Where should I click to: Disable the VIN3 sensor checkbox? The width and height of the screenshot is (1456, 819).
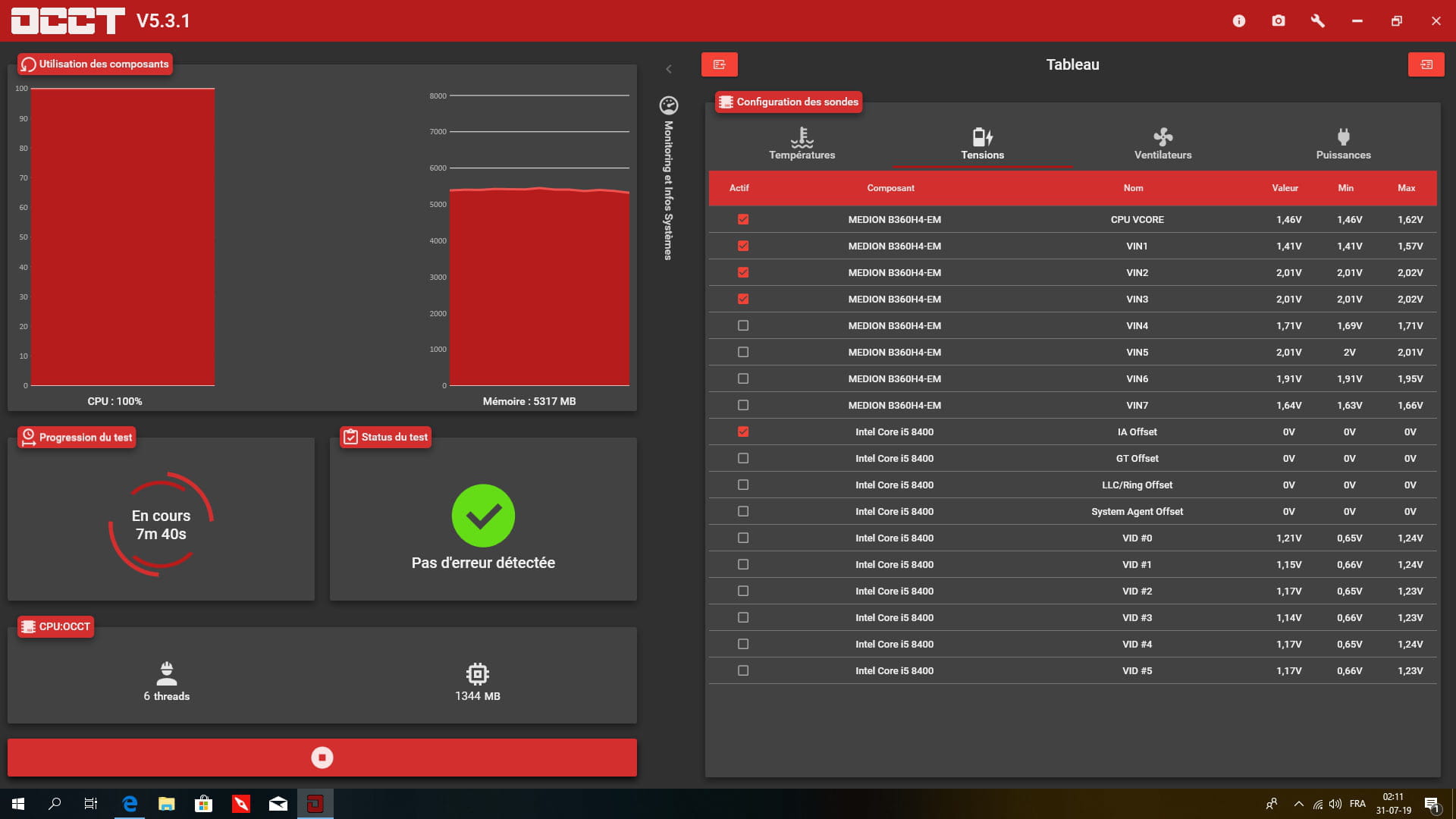(743, 299)
